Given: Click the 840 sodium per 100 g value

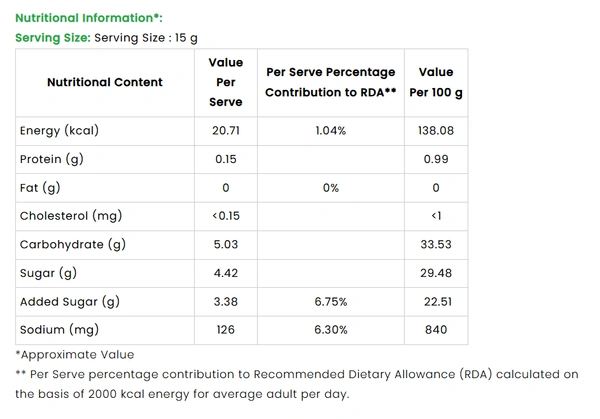Looking at the screenshot, I should 436,330.
